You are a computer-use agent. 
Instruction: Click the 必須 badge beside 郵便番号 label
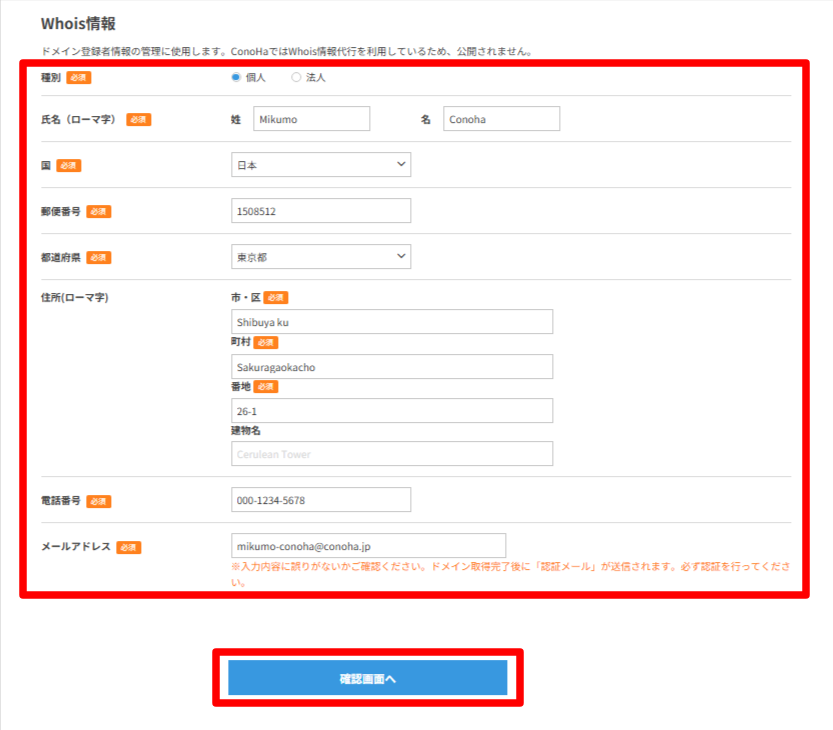point(98,211)
